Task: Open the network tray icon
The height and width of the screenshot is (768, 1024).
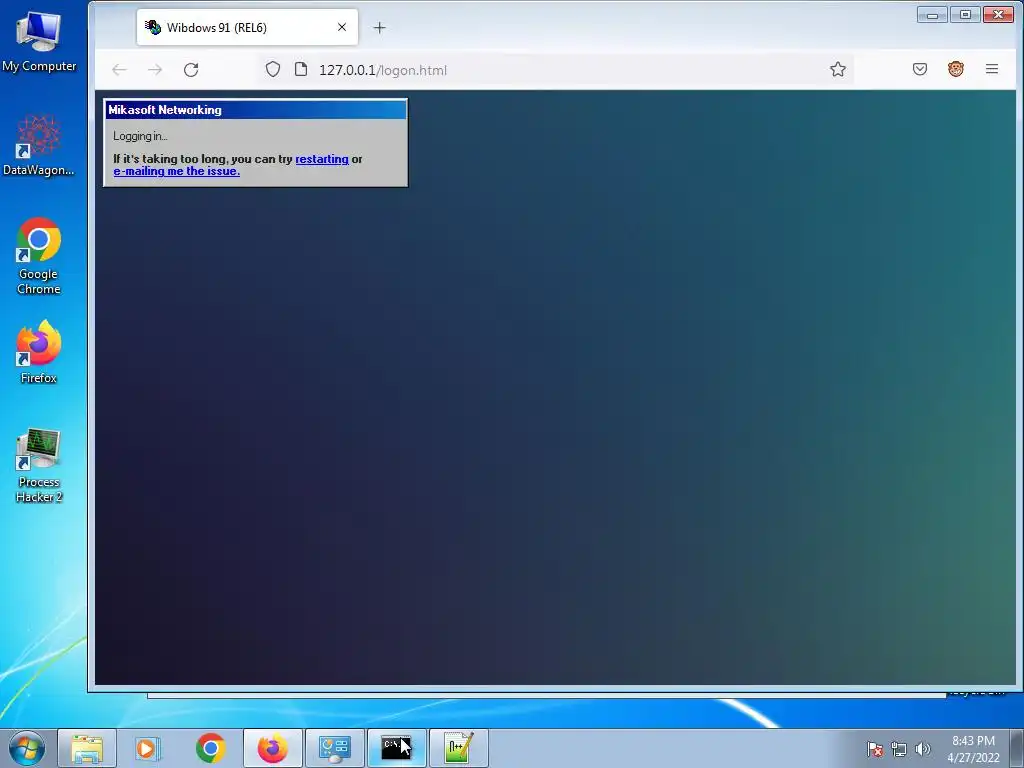Action: click(x=899, y=749)
